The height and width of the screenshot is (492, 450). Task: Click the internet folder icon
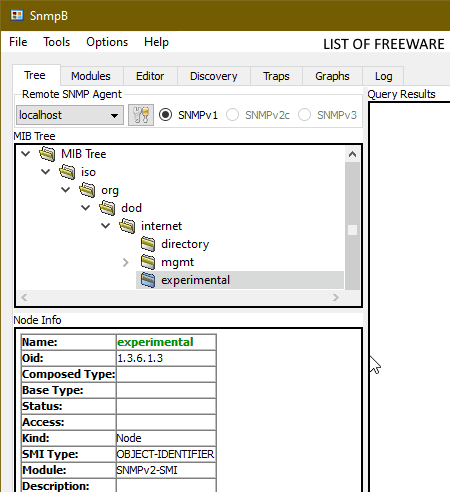(x=127, y=226)
